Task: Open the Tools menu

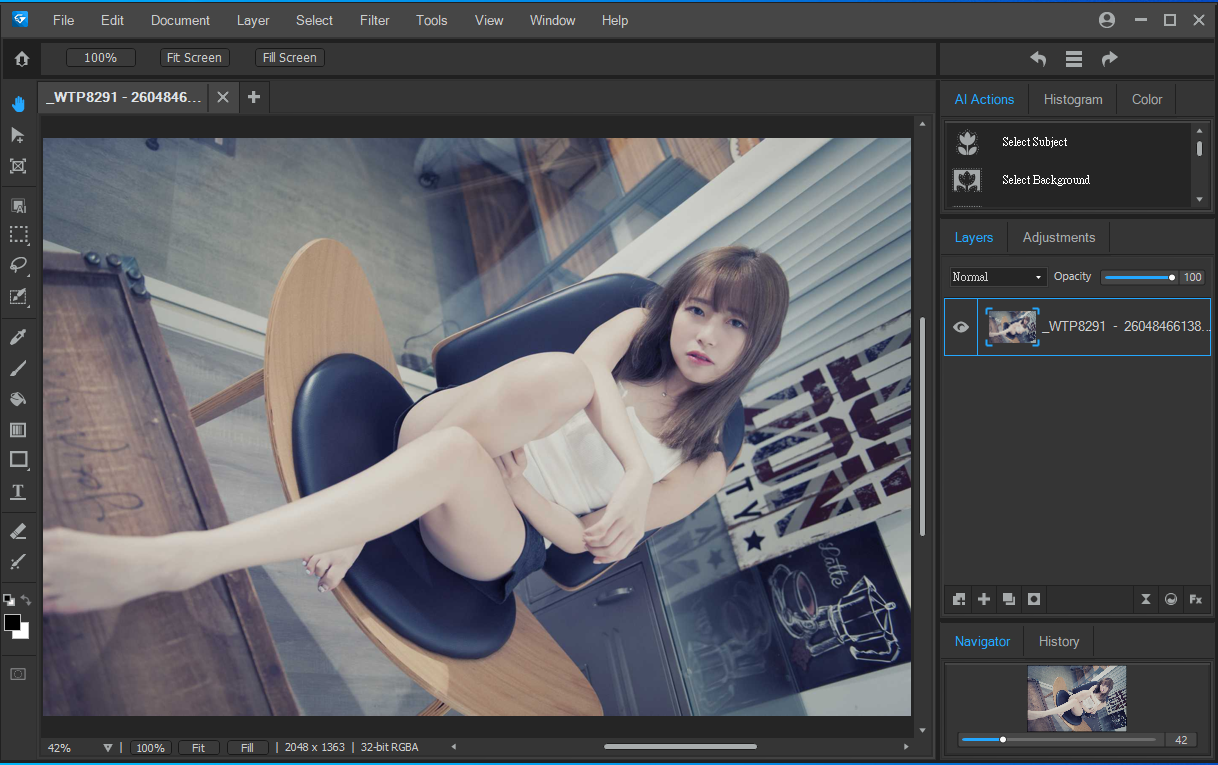Action: 432,20
